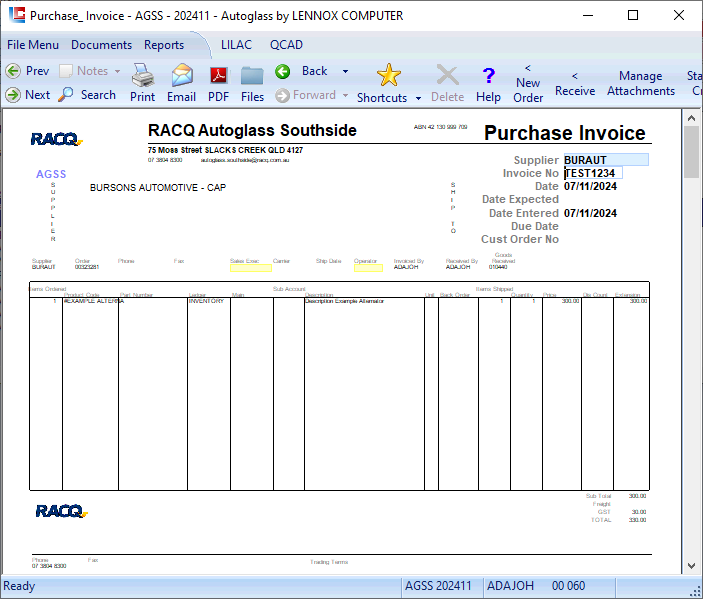Open the Documents menu
This screenshot has width=703, height=599.
101,45
